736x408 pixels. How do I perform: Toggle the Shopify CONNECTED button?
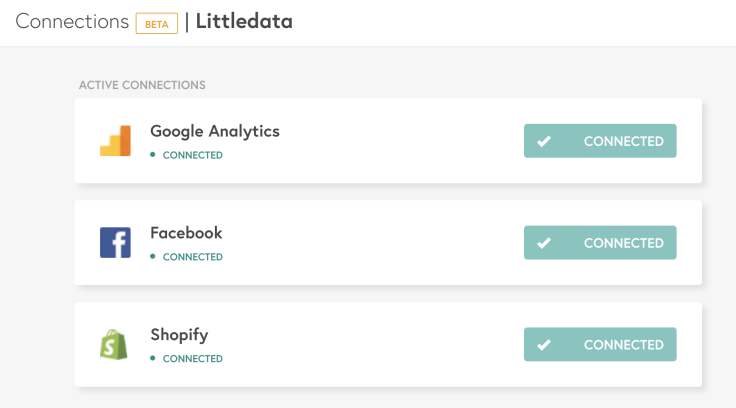(600, 344)
